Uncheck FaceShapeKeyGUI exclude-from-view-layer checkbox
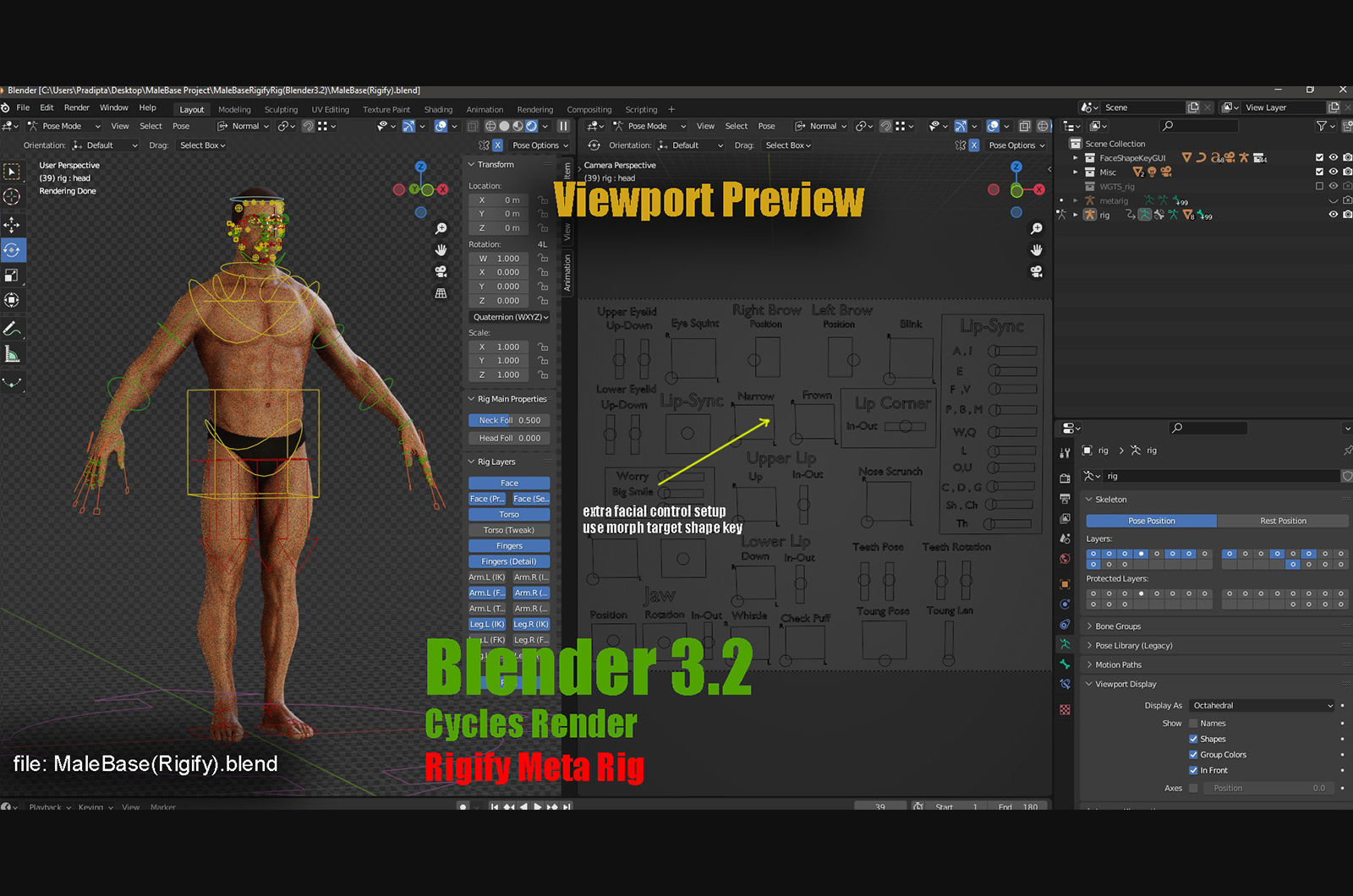The height and width of the screenshot is (896, 1353). 1319,158
